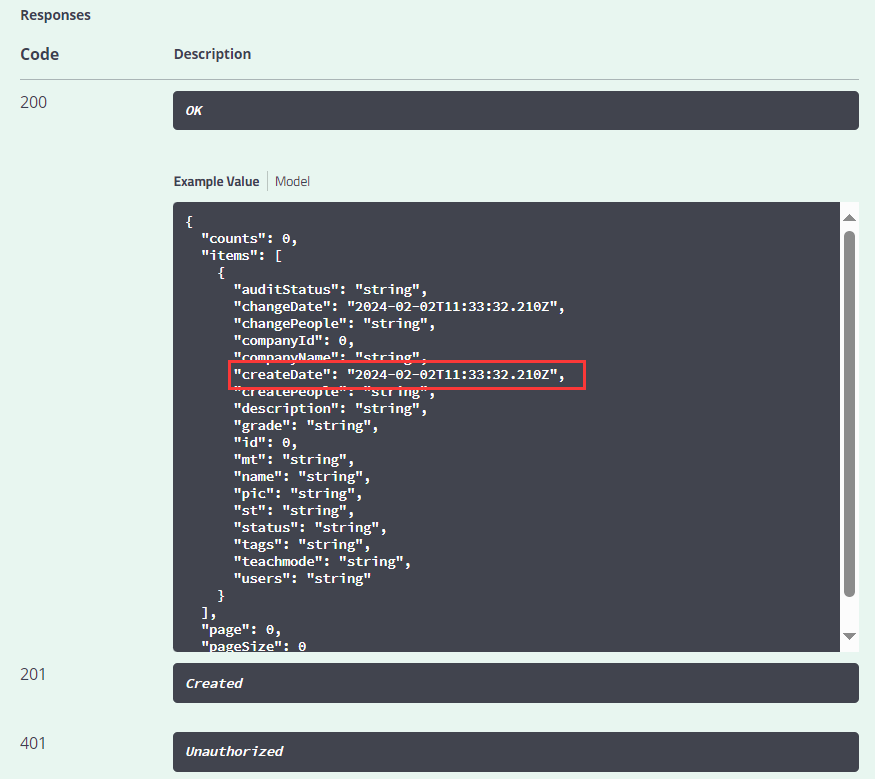875x779 pixels.
Task: Click the 401 Unauthorized description box
Action: point(516,752)
